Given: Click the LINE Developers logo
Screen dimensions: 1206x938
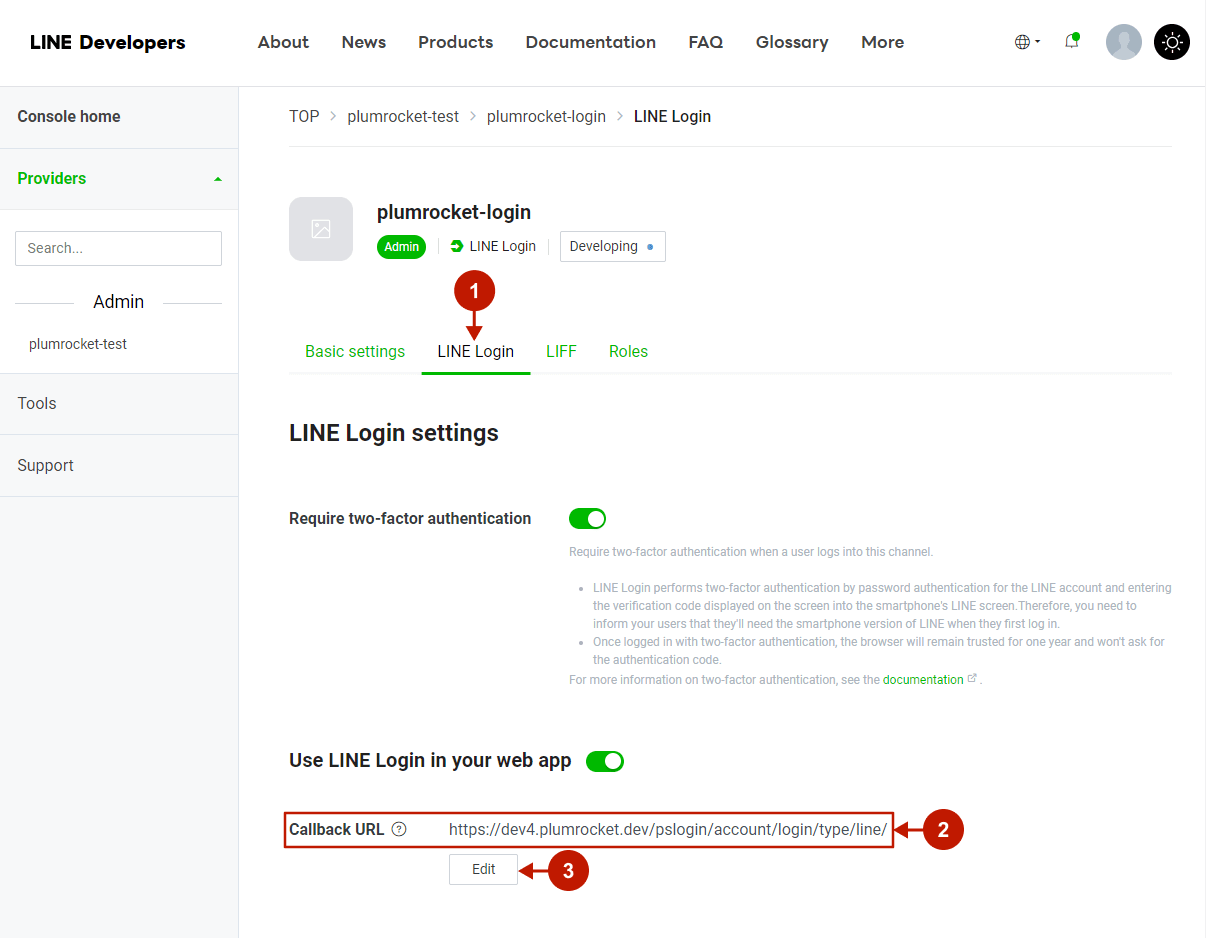Looking at the screenshot, I should tap(108, 42).
